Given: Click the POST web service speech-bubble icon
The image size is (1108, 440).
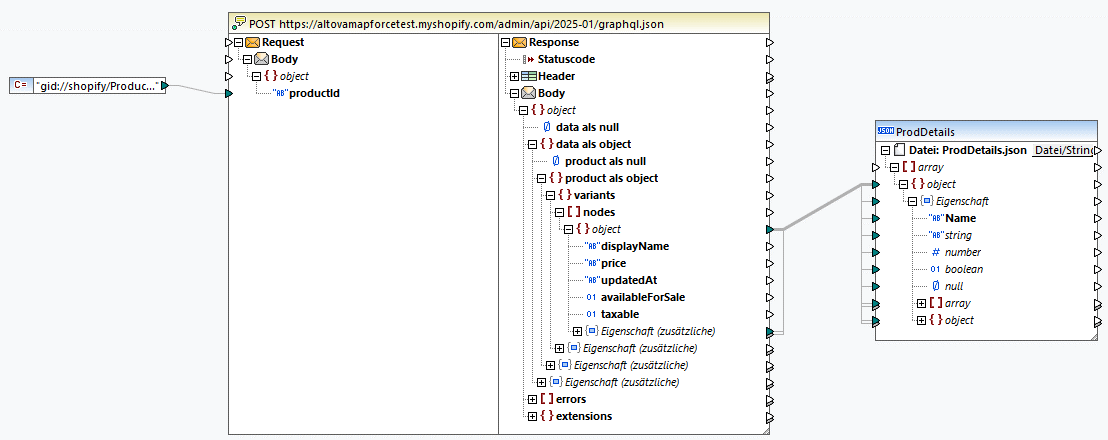Looking at the screenshot, I should (238, 23).
